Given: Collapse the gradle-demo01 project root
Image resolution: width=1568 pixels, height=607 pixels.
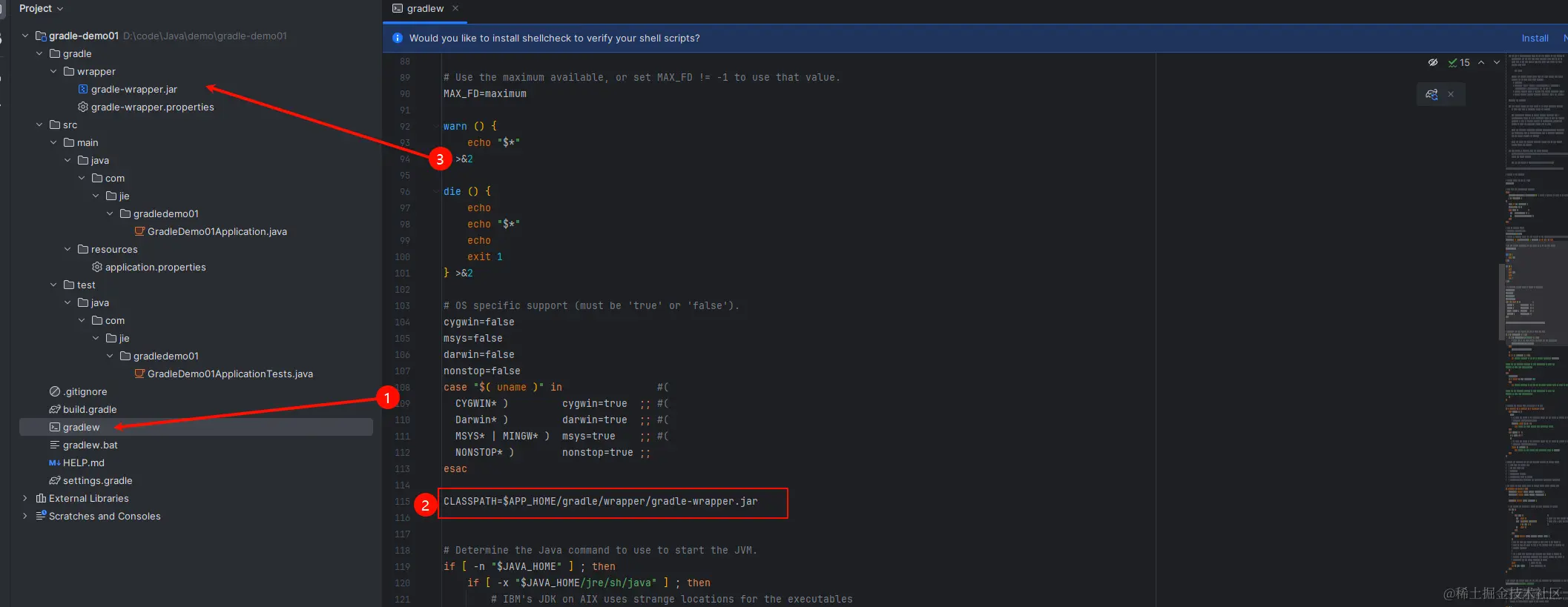Looking at the screenshot, I should (25, 36).
